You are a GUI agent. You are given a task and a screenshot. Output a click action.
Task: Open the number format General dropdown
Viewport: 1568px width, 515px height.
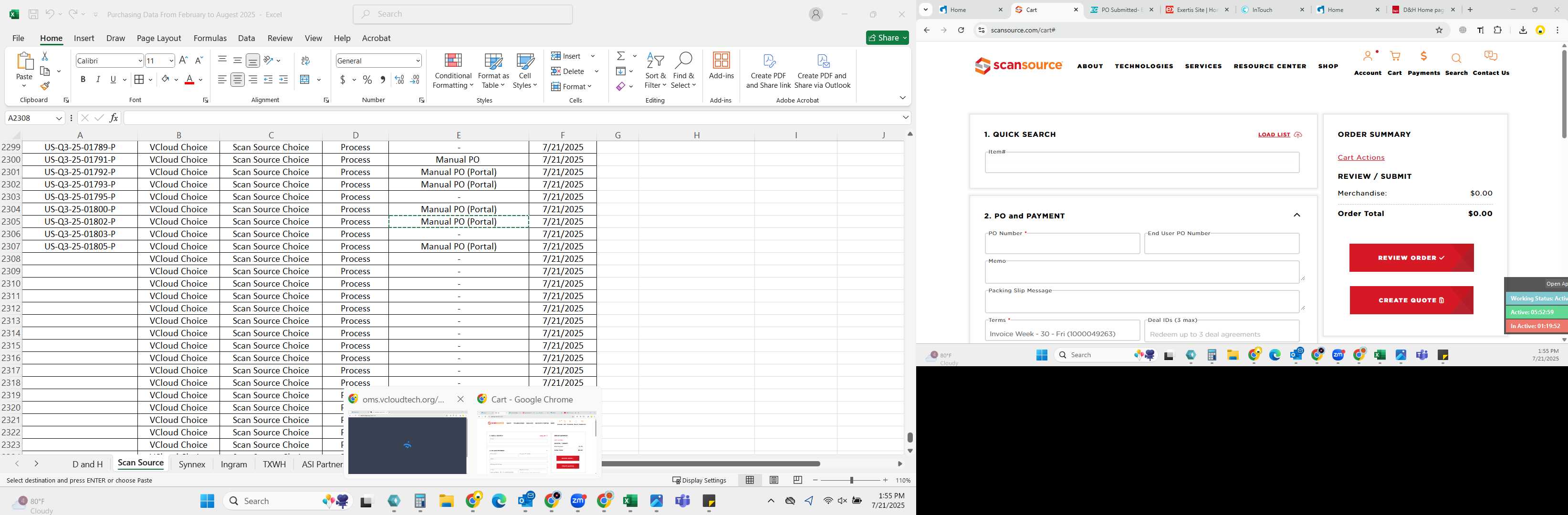click(x=418, y=61)
